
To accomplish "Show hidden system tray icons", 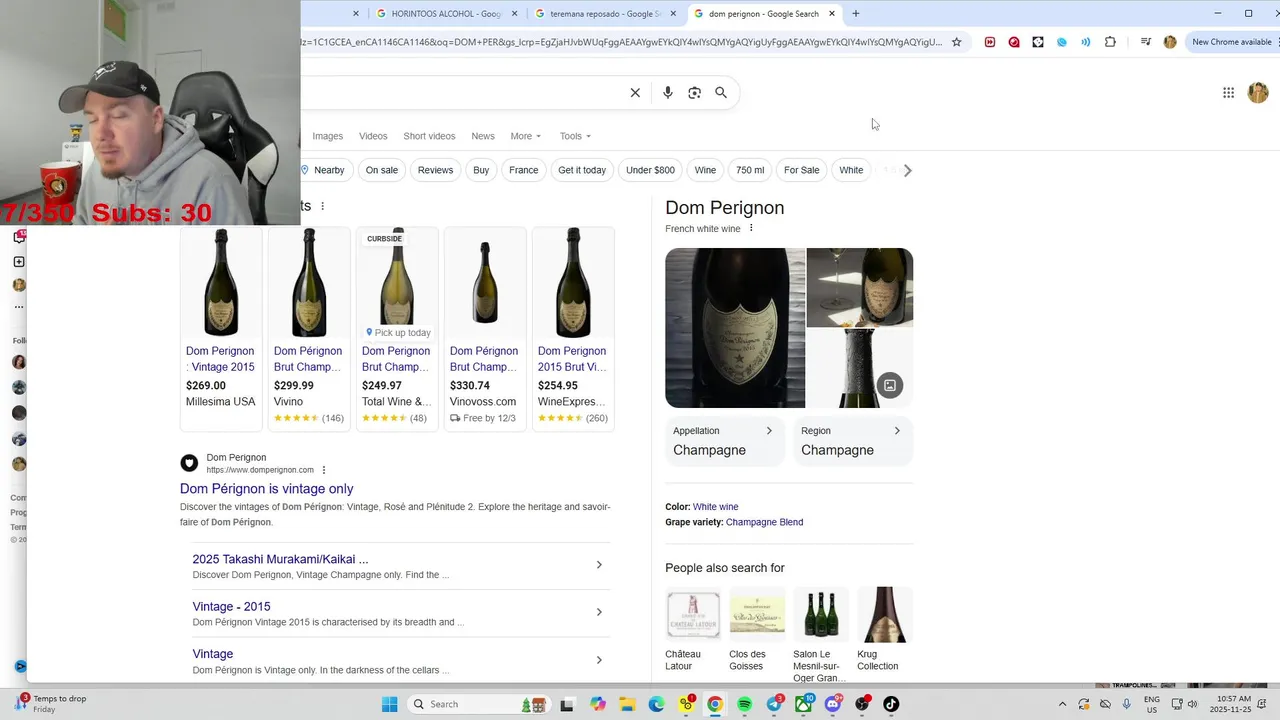I will click(1062, 704).
